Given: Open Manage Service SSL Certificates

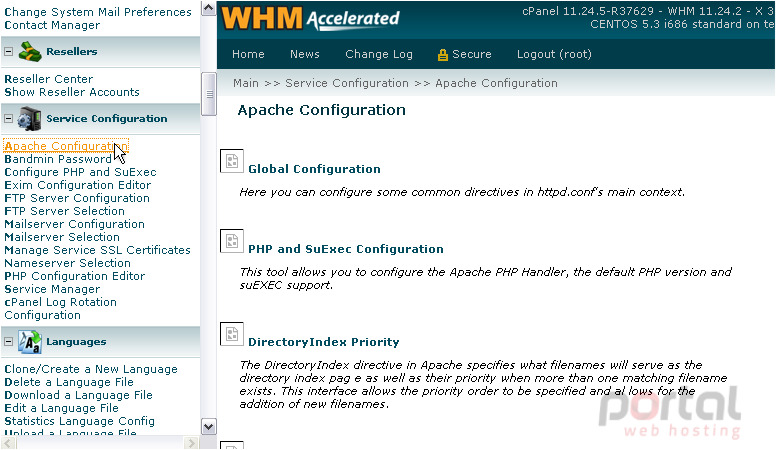Looking at the screenshot, I should pyautogui.click(x=97, y=250).
